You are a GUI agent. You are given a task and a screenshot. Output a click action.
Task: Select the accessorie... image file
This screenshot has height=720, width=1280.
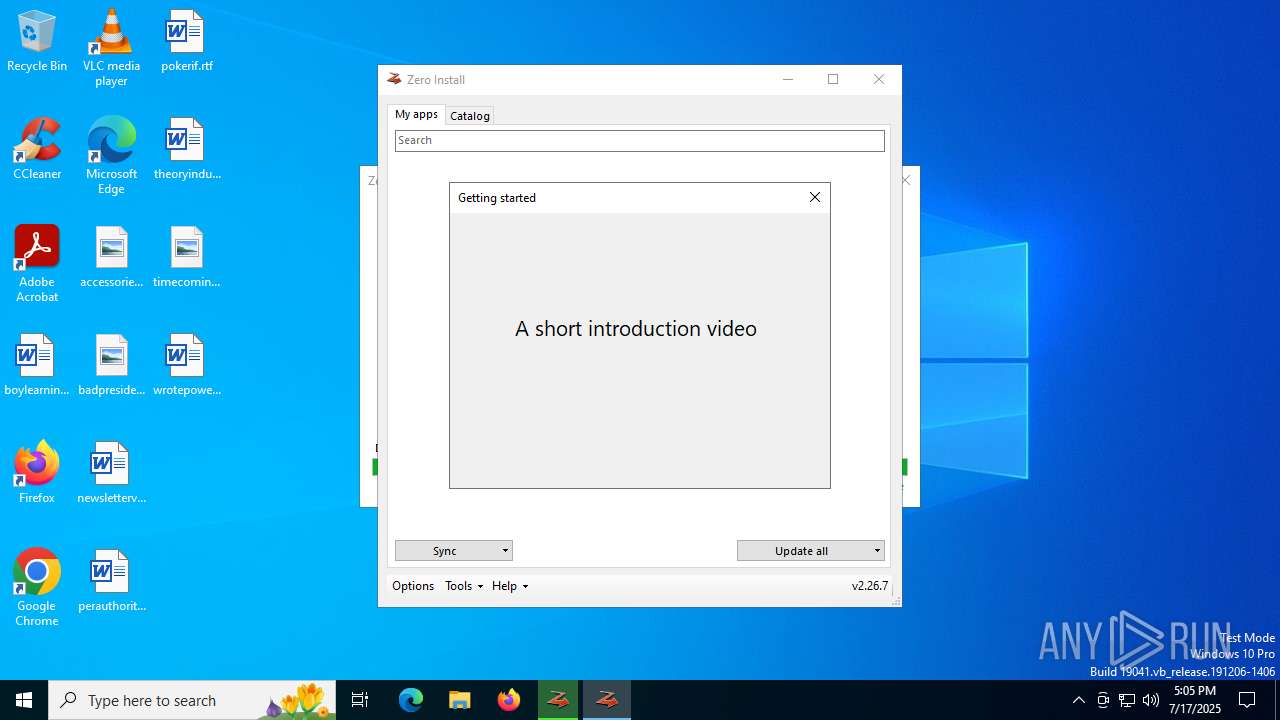pos(111,258)
